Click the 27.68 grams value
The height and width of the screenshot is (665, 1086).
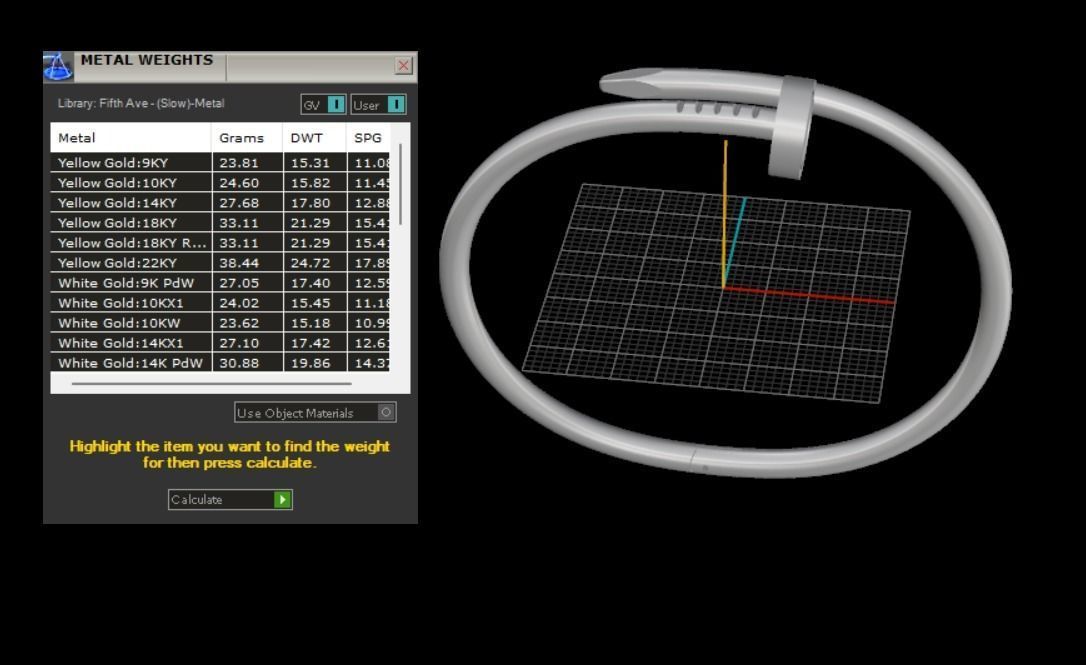point(239,203)
